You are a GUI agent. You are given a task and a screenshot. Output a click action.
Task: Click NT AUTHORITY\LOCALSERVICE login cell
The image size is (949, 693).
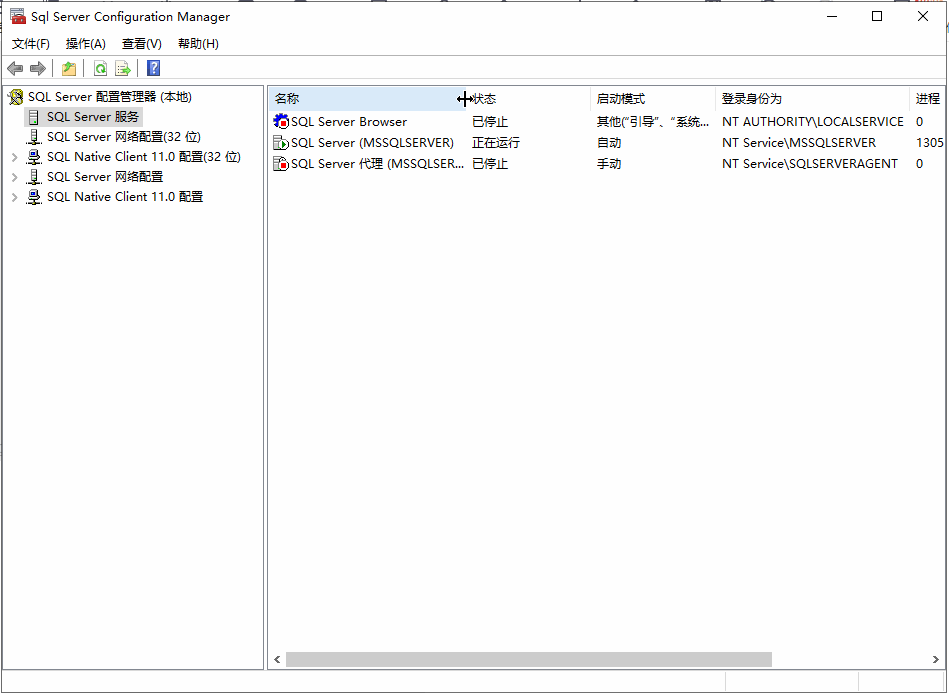[x=812, y=122]
